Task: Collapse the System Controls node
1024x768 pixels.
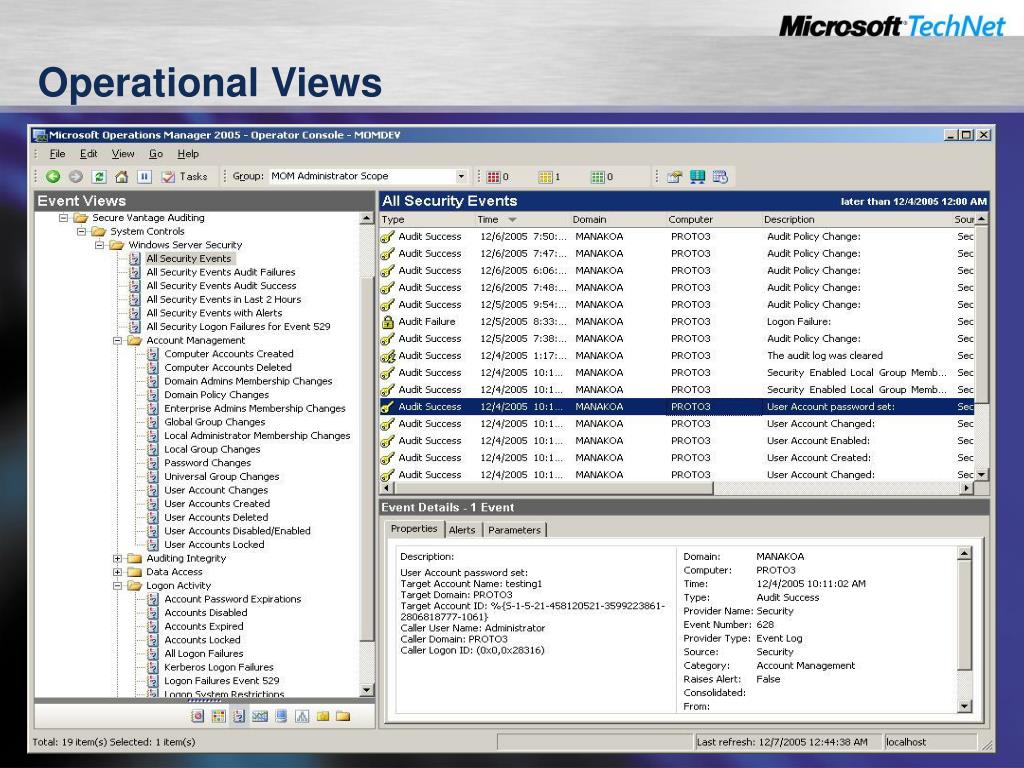Action: 81,231
